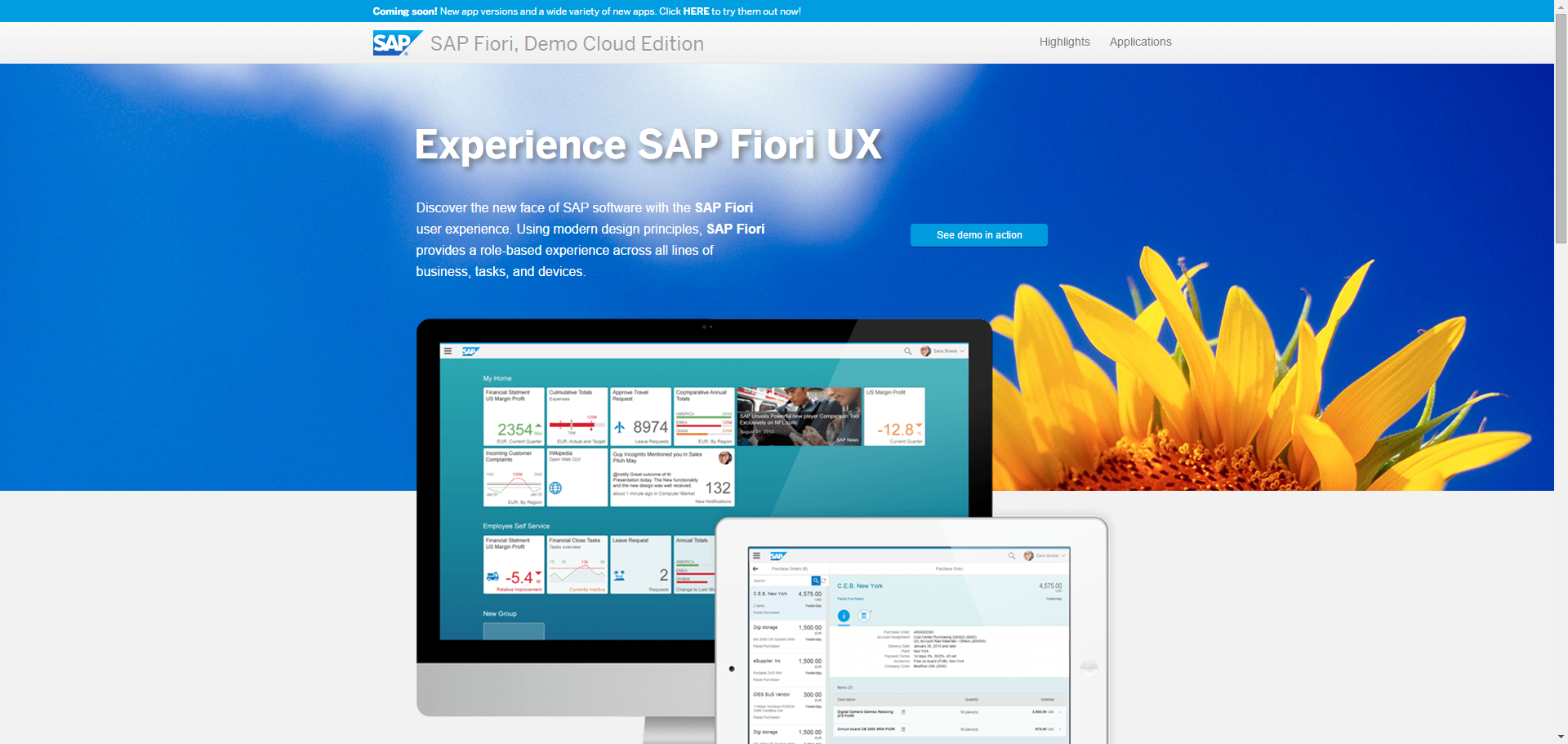
Task: Open the hamburger menu in monitor mockup
Action: [x=448, y=351]
